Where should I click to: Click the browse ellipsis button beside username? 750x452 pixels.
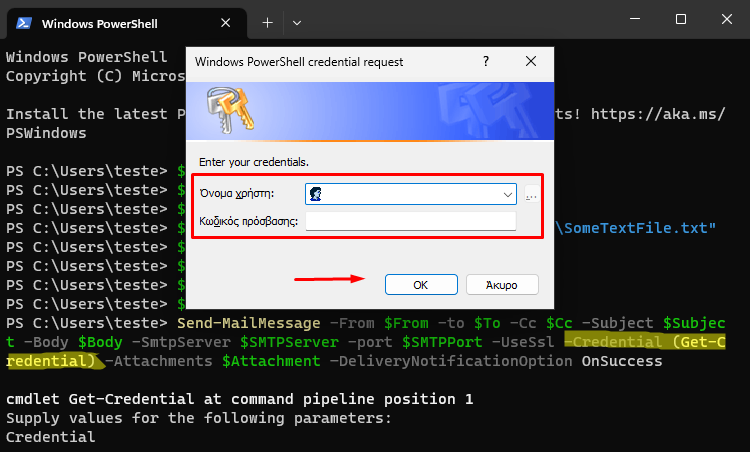click(531, 195)
